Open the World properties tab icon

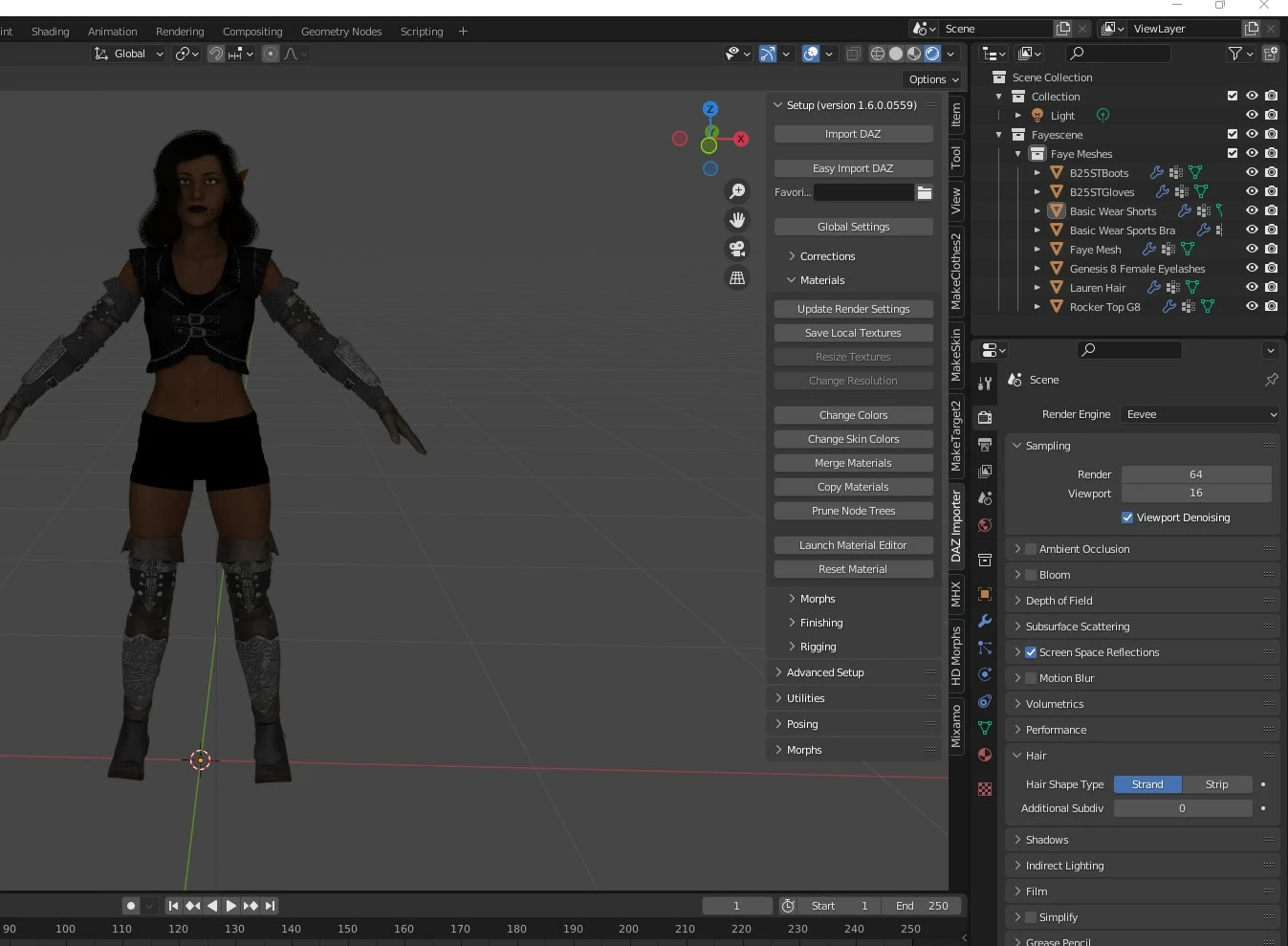pyautogui.click(x=985, y=525)
